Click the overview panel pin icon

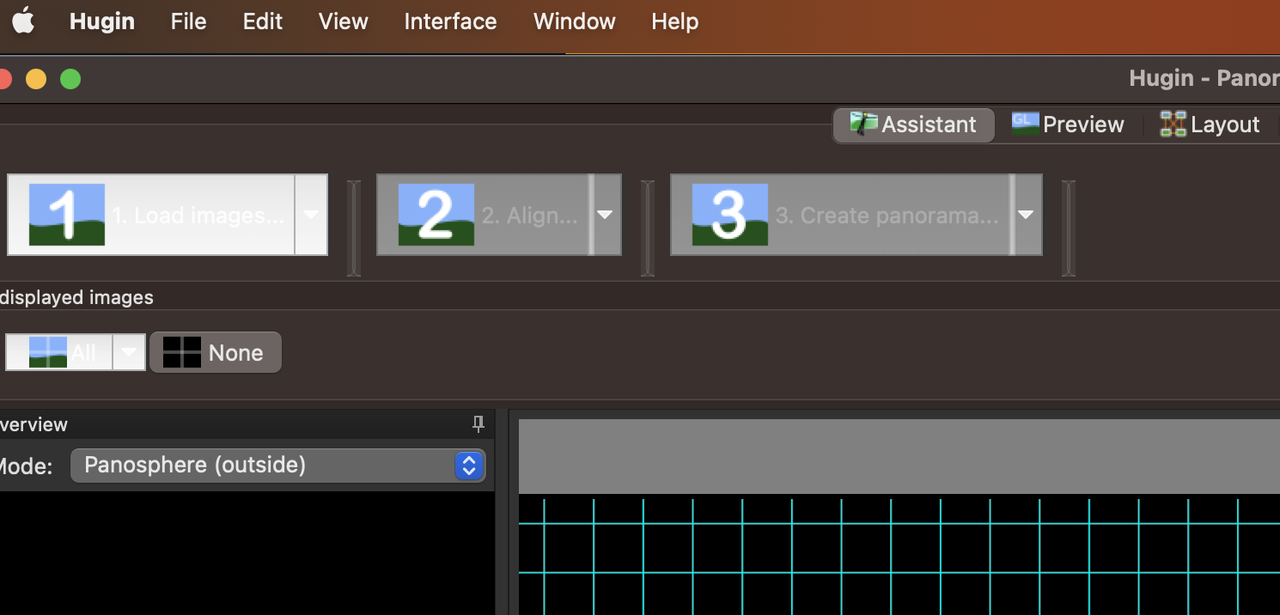[x=478, y=424]
